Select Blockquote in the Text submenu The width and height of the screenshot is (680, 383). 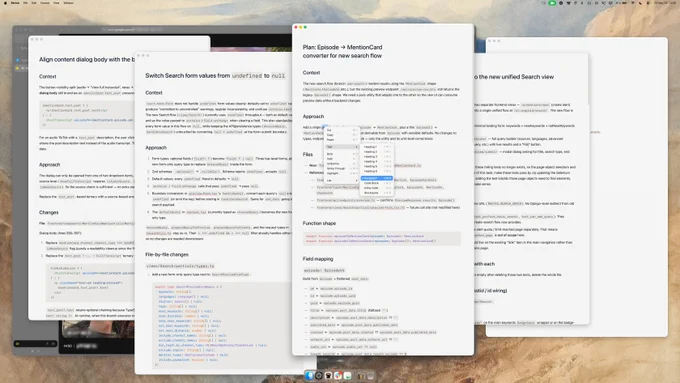[377, 193]
